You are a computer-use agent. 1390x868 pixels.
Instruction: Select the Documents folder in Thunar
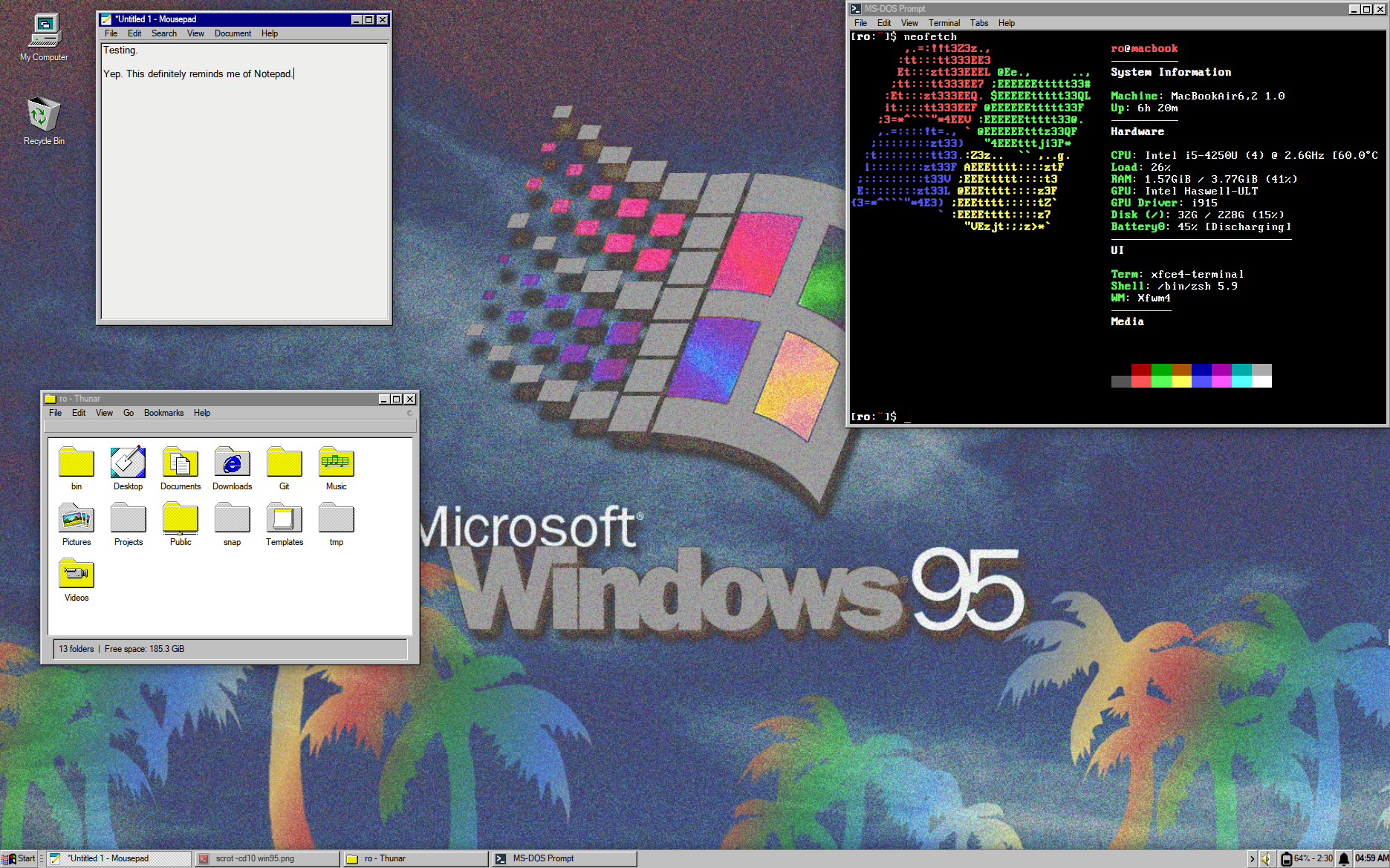tap(181, 469)
